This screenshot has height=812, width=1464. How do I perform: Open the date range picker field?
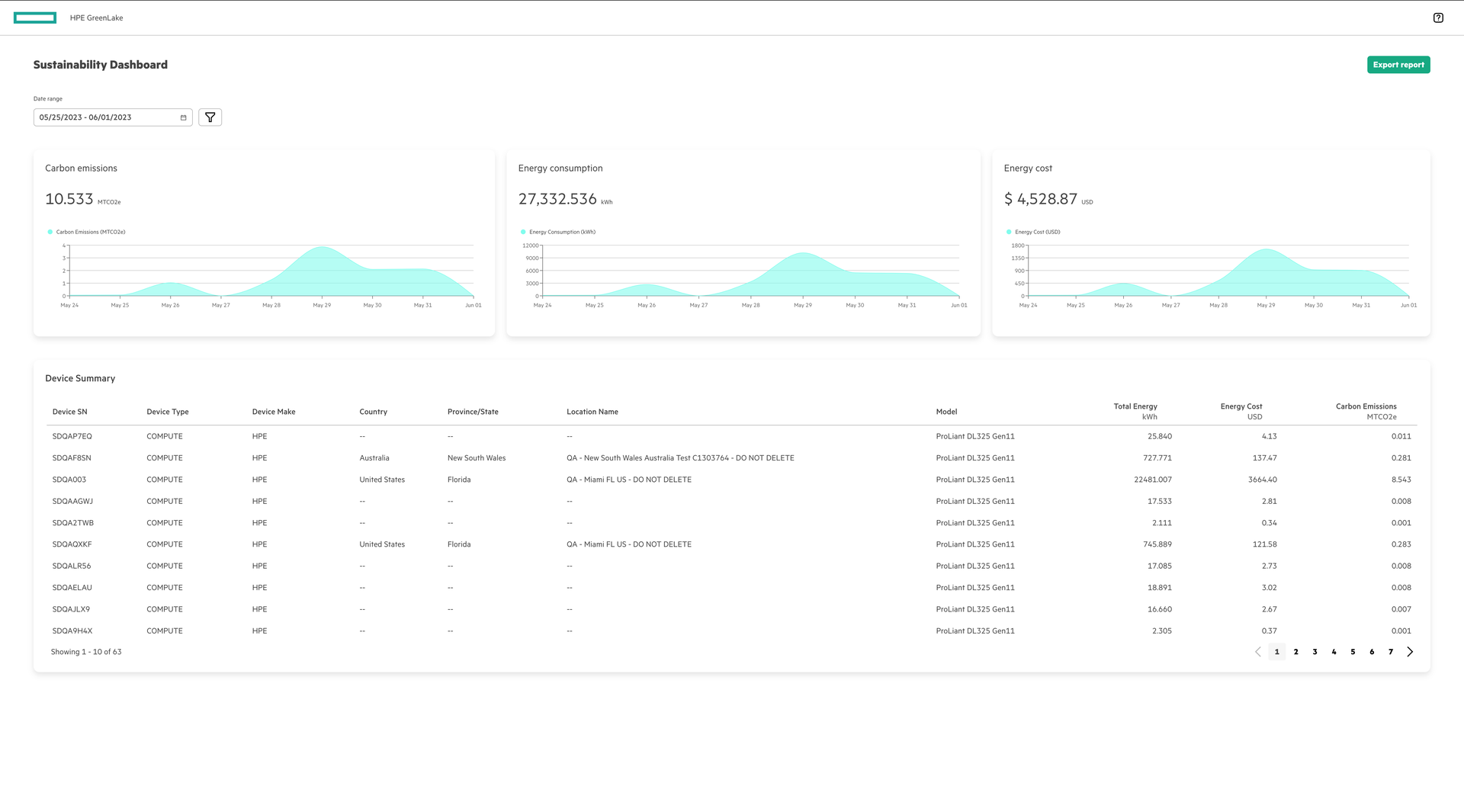coord(107,117)
